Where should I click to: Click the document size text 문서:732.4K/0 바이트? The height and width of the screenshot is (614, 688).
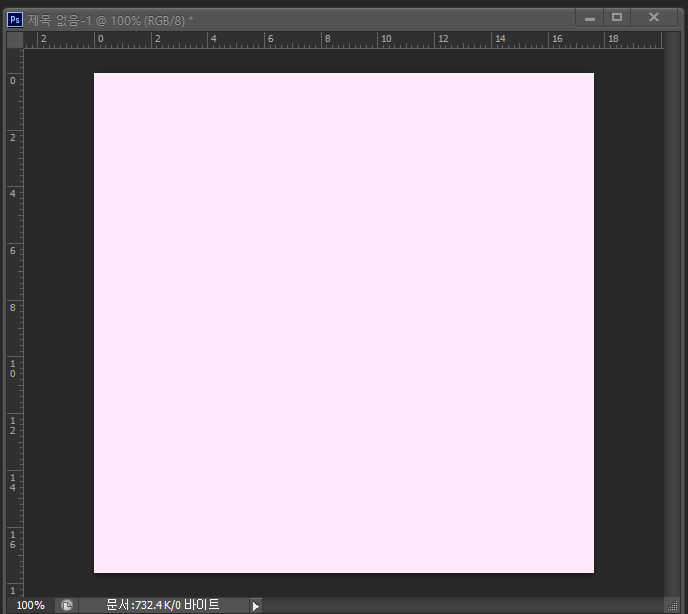(x=163, y=605)
